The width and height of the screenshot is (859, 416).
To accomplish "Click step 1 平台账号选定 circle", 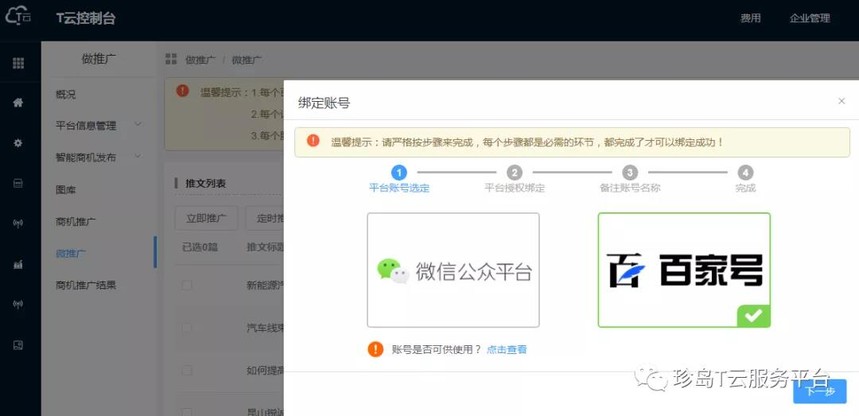I will click(399, 173).
